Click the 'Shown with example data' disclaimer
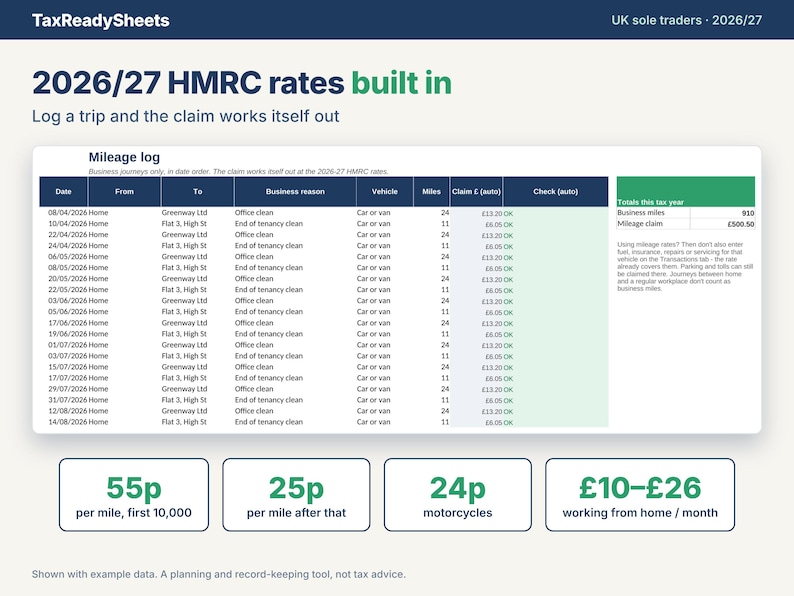Screen dimensions: 794x596 219,574
